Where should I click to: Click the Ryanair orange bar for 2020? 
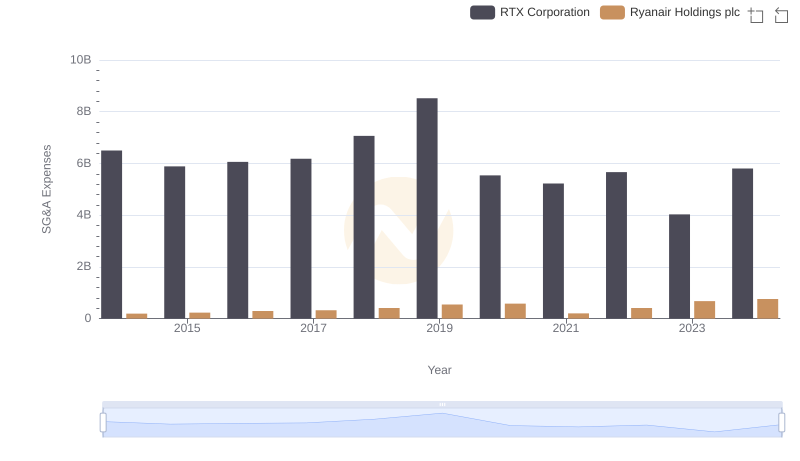click(x=515, y=311)
